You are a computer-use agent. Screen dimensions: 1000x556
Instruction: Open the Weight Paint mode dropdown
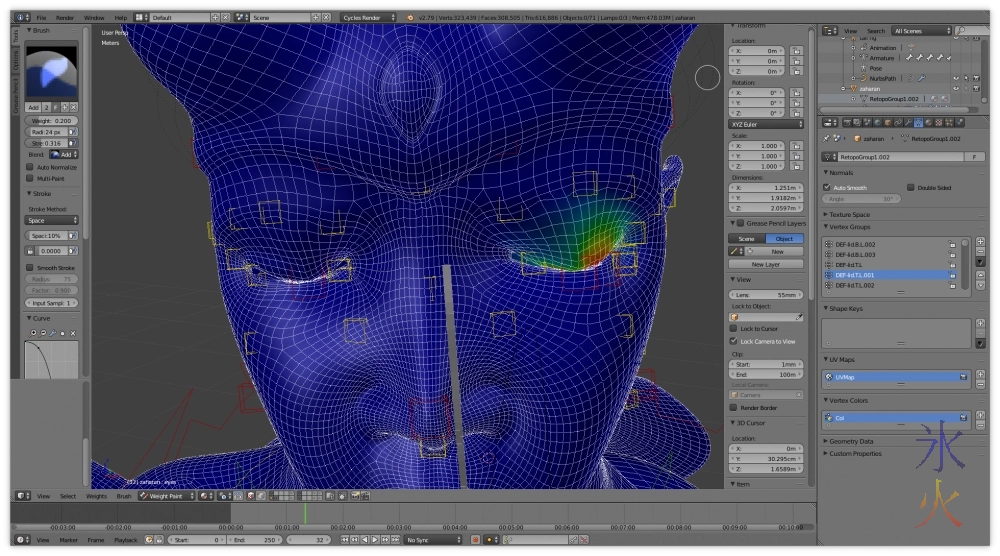(x=166, y=496)
